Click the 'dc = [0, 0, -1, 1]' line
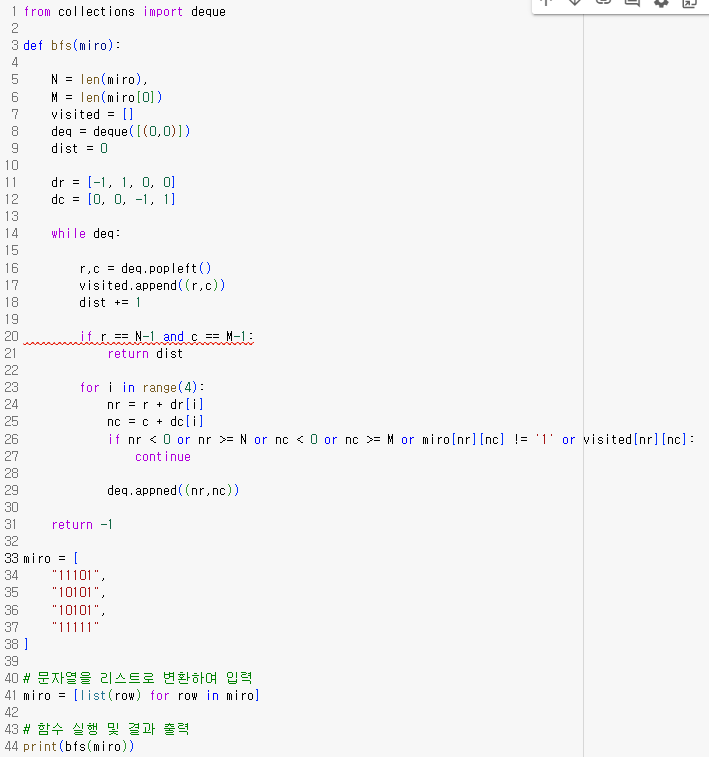This screenshot has height=757, width=709. pos(113,199)
